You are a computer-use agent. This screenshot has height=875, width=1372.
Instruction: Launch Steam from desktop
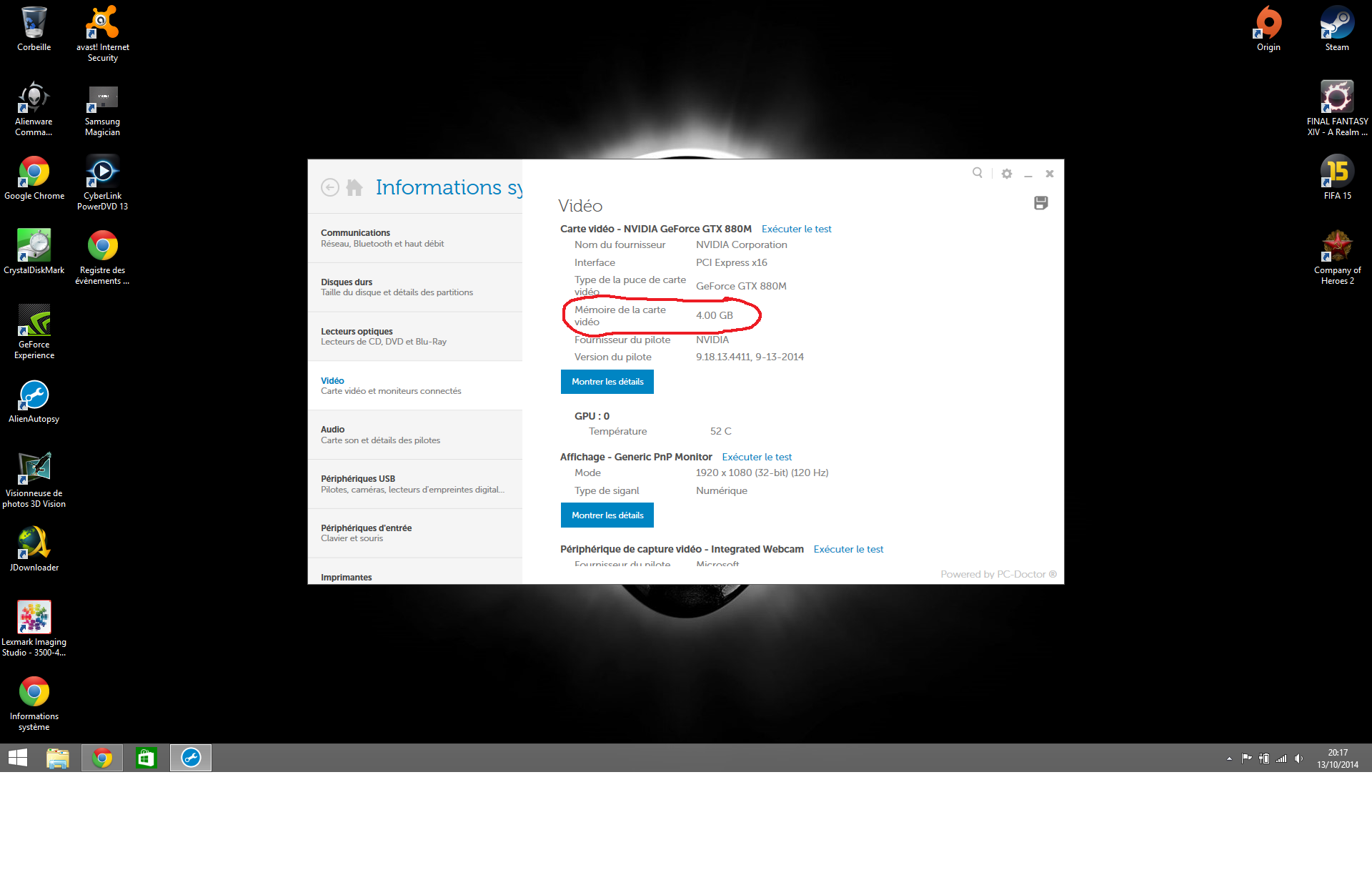click(1337, 29)
